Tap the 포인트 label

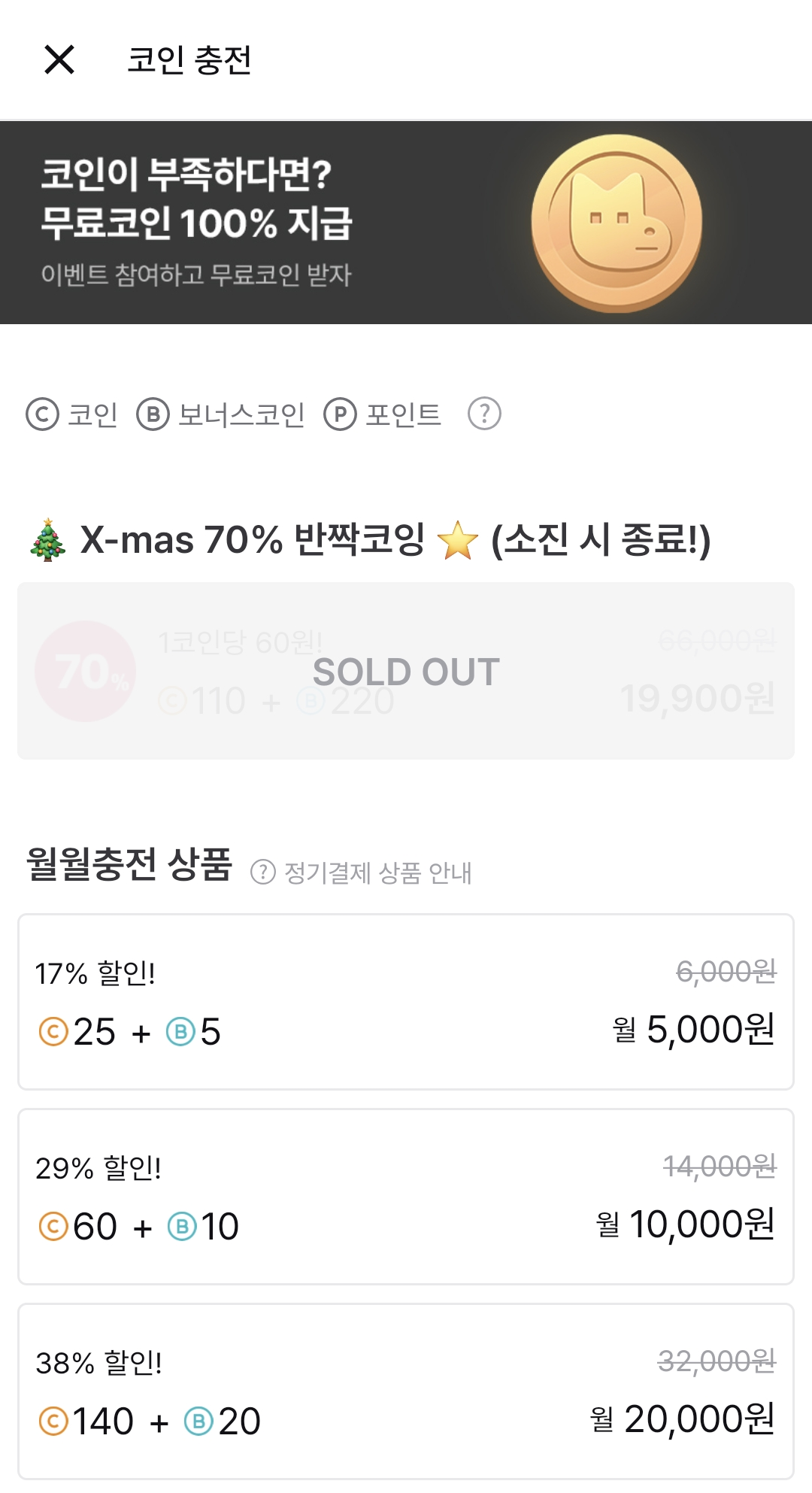coord(403,414)
